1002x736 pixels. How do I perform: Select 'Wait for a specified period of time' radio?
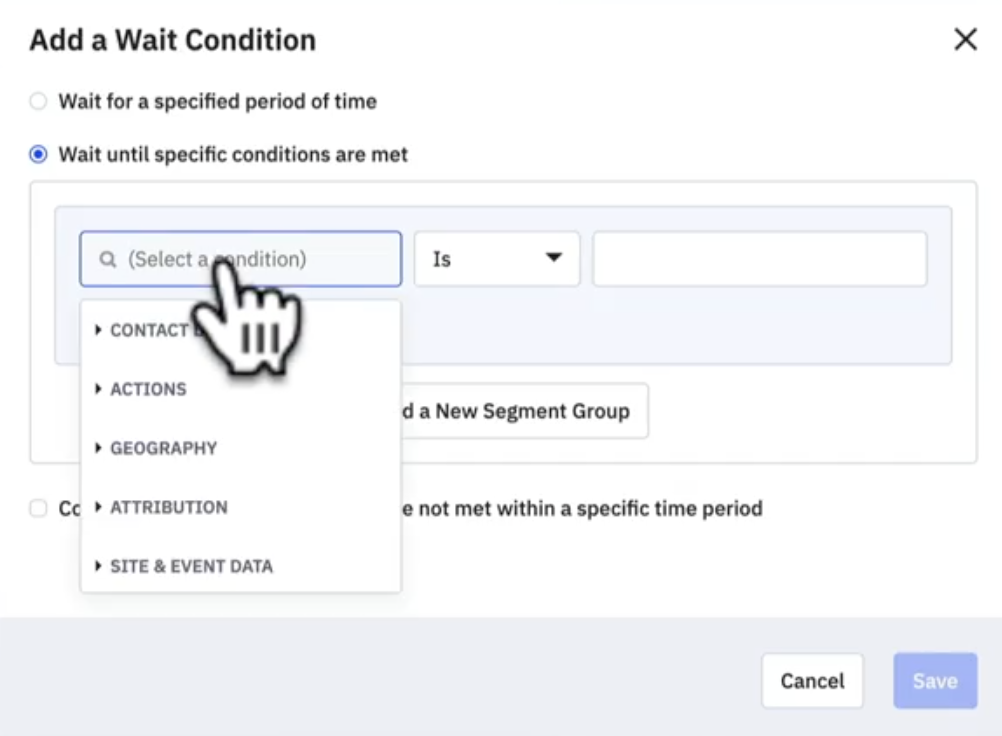coord(38,101)
